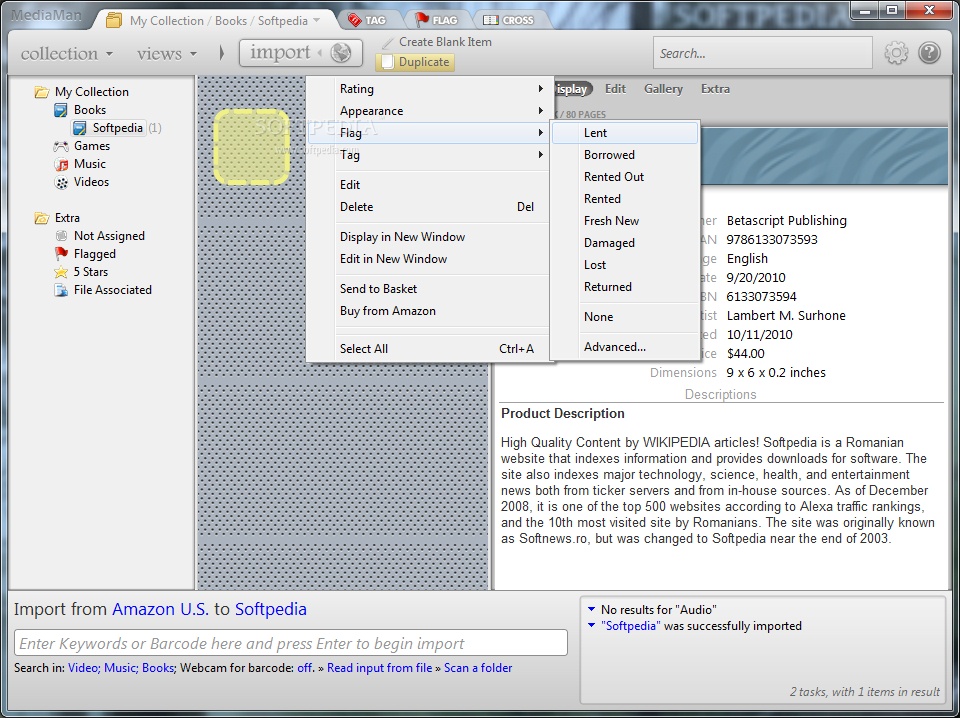
Task: Open the TAG tab
Action: point(367,20)
